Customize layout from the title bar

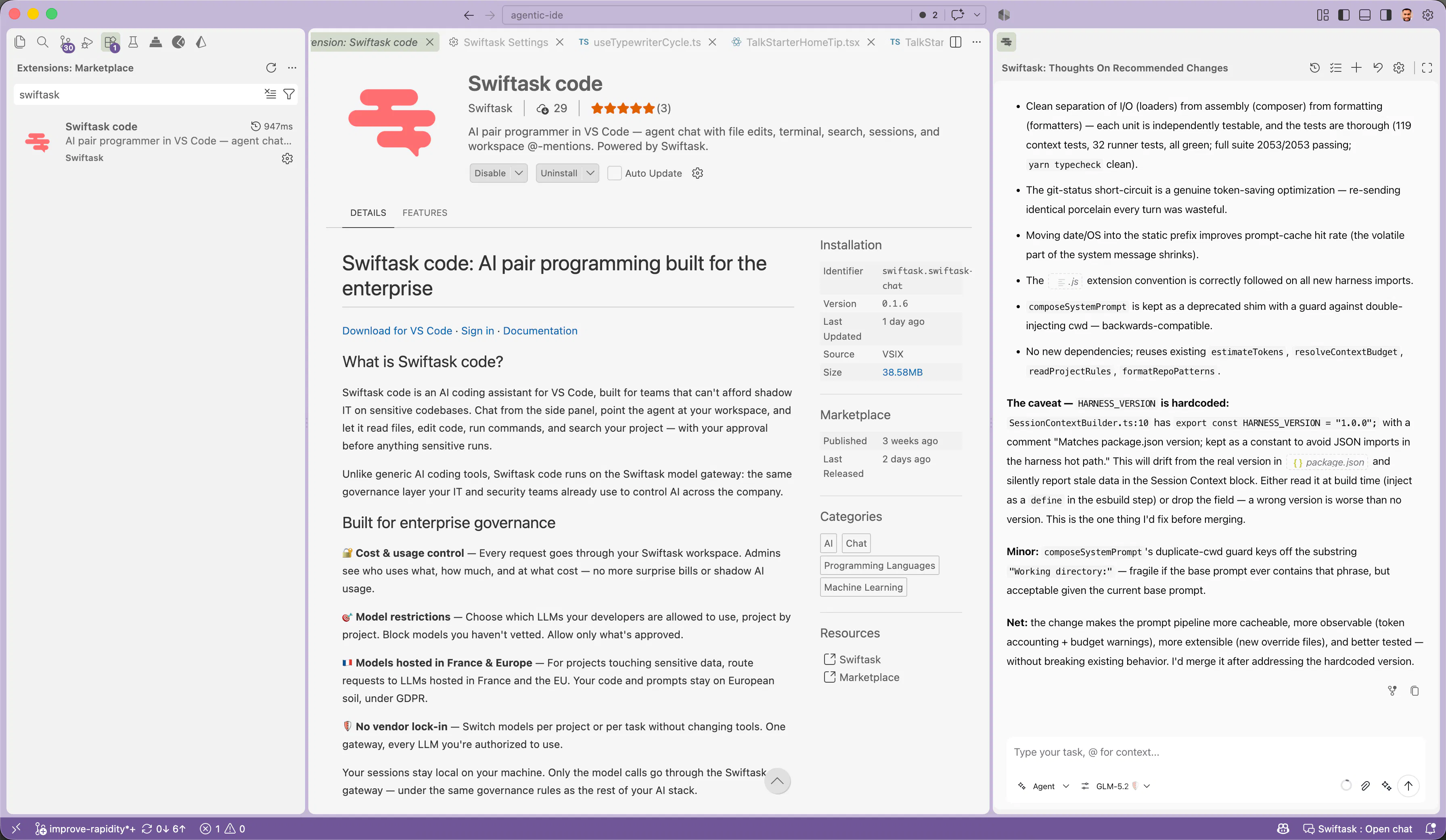pyautogui.click(x=1323, y=15)
